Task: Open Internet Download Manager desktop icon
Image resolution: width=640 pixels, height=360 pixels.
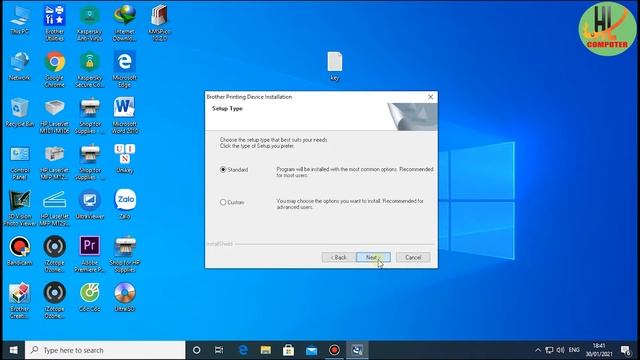Action: (125, 23)
